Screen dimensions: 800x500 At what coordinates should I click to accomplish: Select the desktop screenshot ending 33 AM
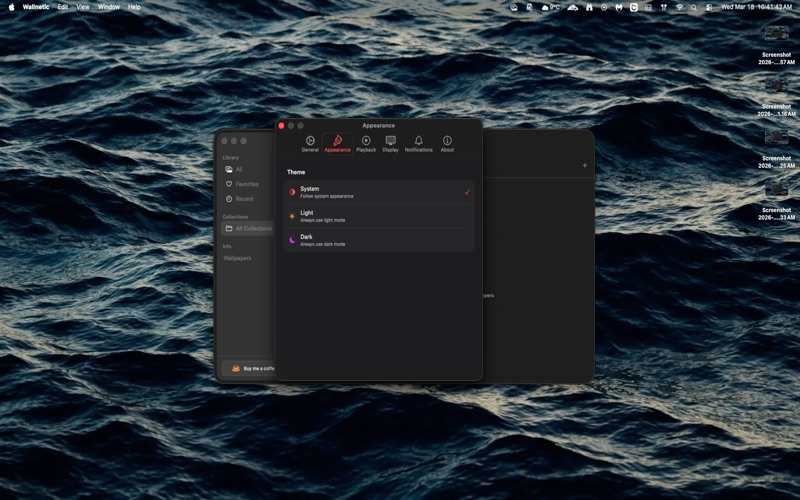coord(777,201)
